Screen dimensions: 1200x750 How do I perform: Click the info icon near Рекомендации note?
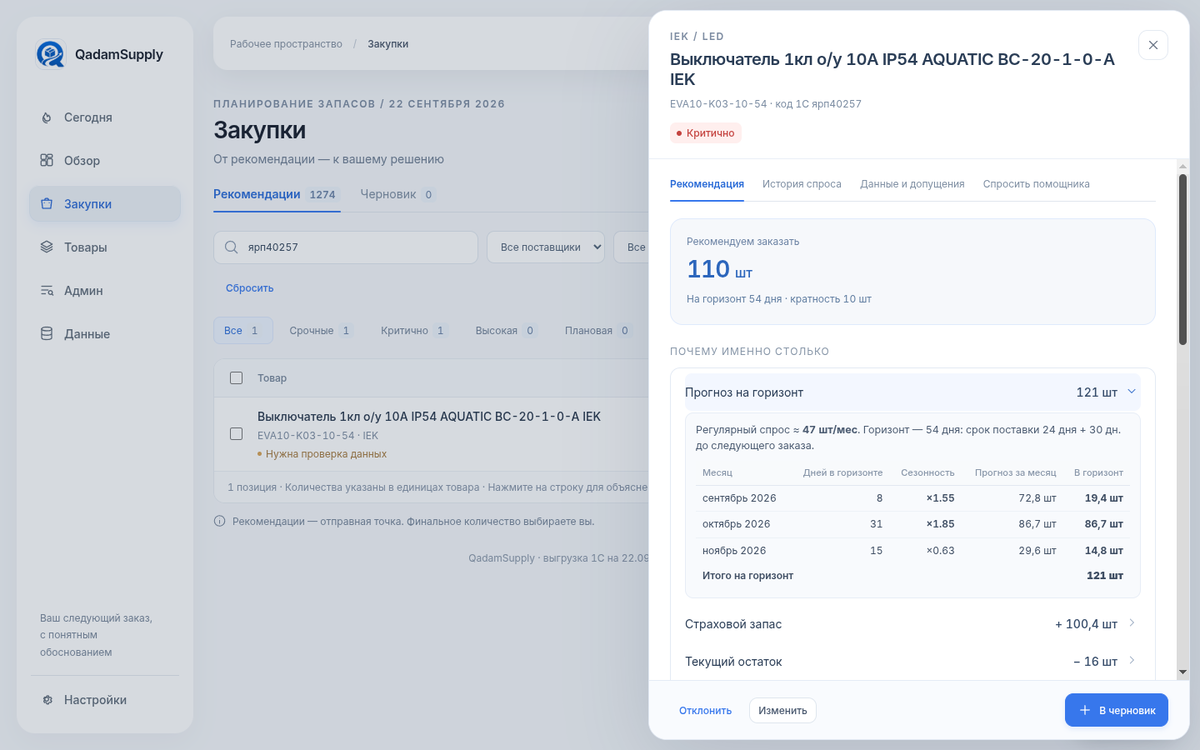pyautogui.click(x=219, y=521)
